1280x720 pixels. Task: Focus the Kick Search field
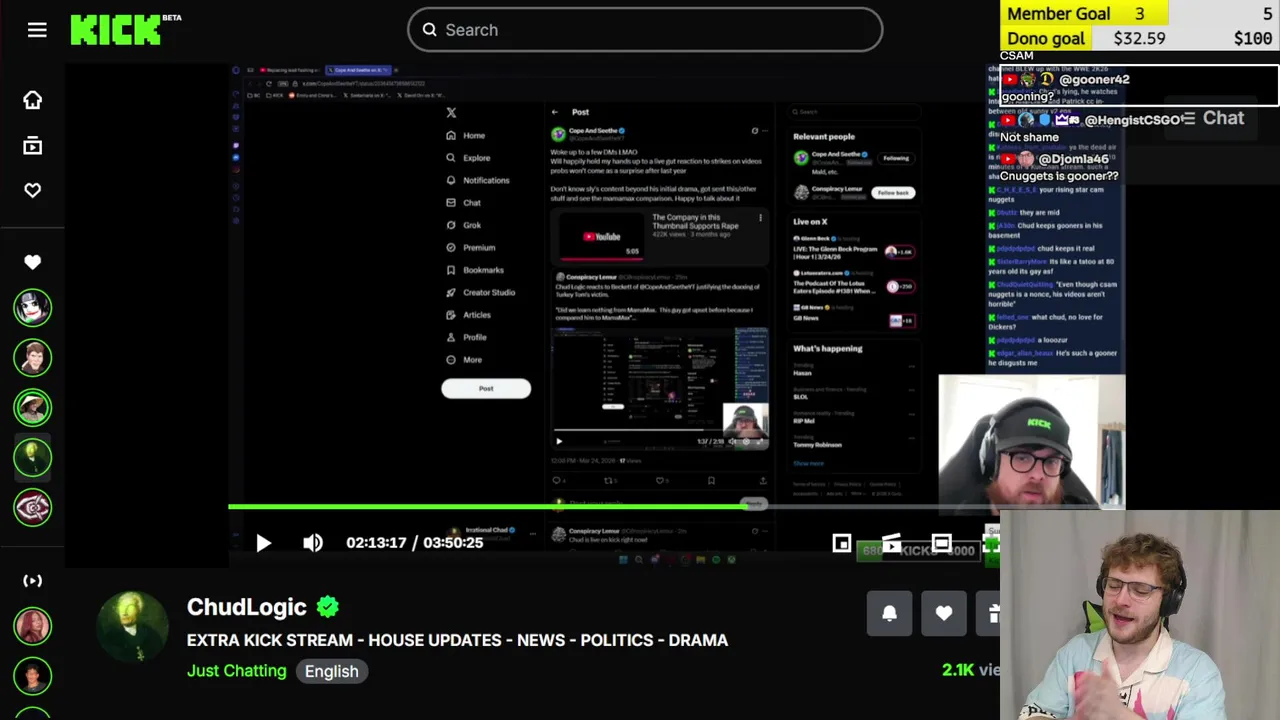coord(645,30)
